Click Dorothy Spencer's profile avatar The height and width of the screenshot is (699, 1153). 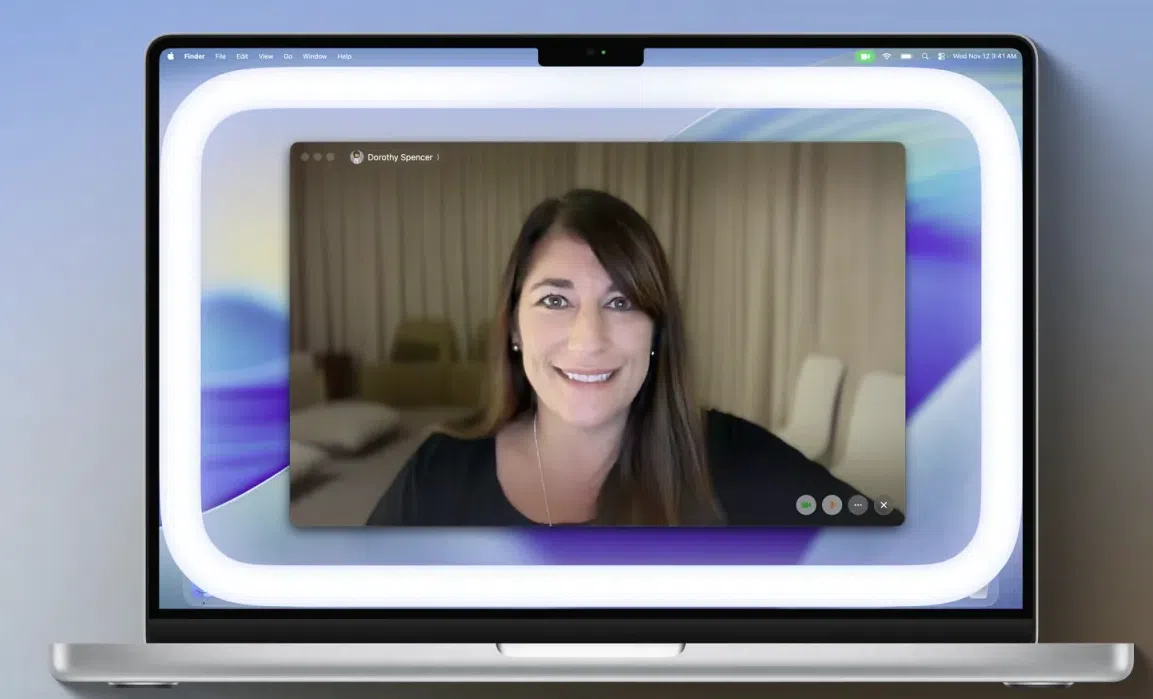pos(357,157)
